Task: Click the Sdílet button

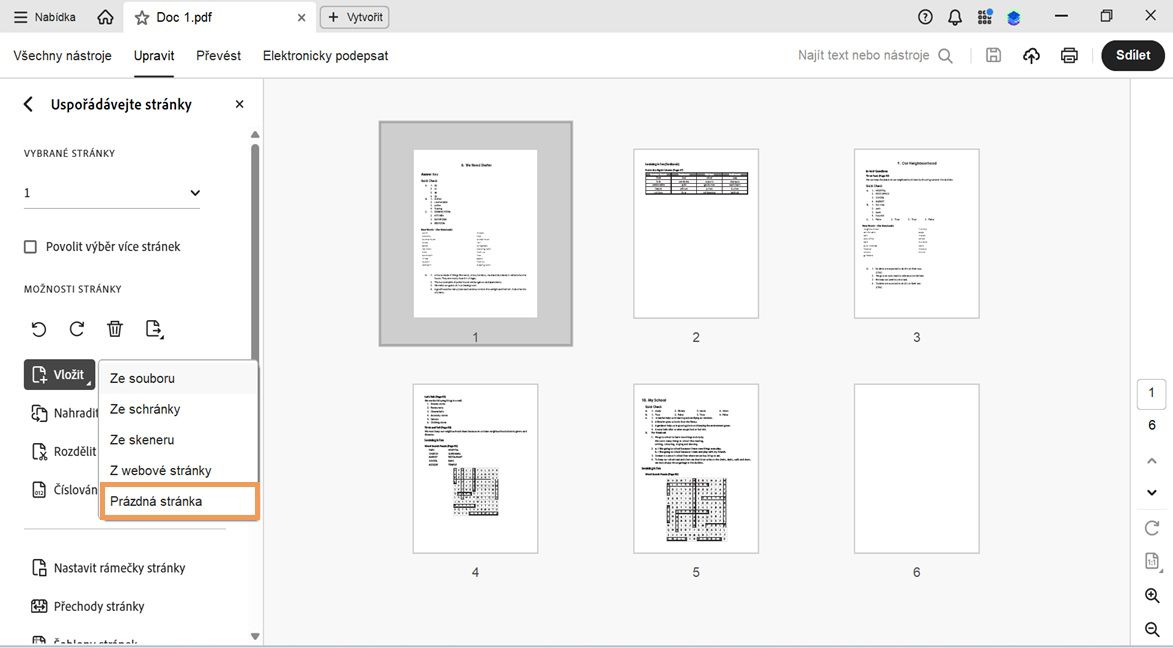Action: pyautogui.click(x=1133, y=55)
